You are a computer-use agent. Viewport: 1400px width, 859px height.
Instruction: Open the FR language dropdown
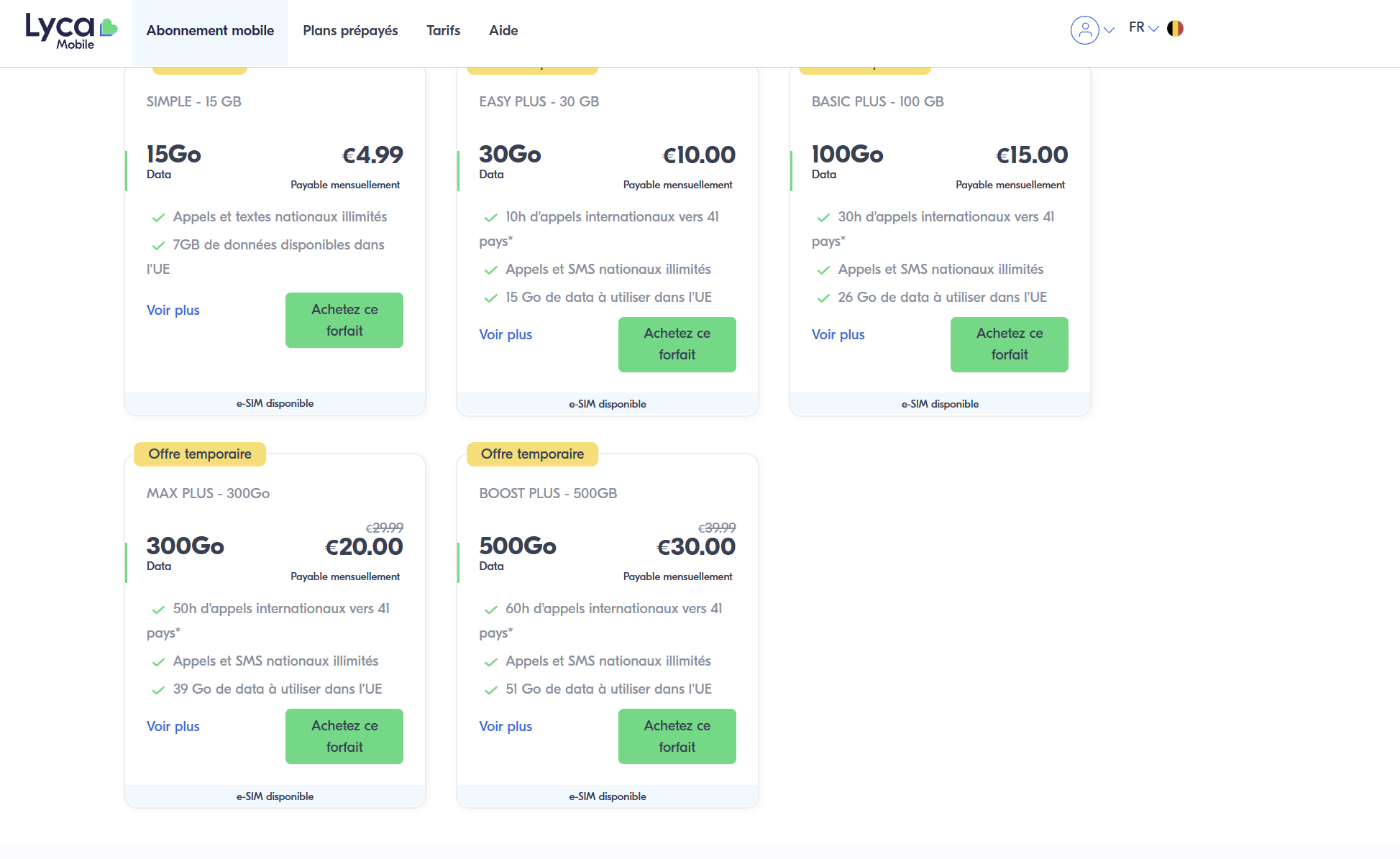pos(1143,28)
